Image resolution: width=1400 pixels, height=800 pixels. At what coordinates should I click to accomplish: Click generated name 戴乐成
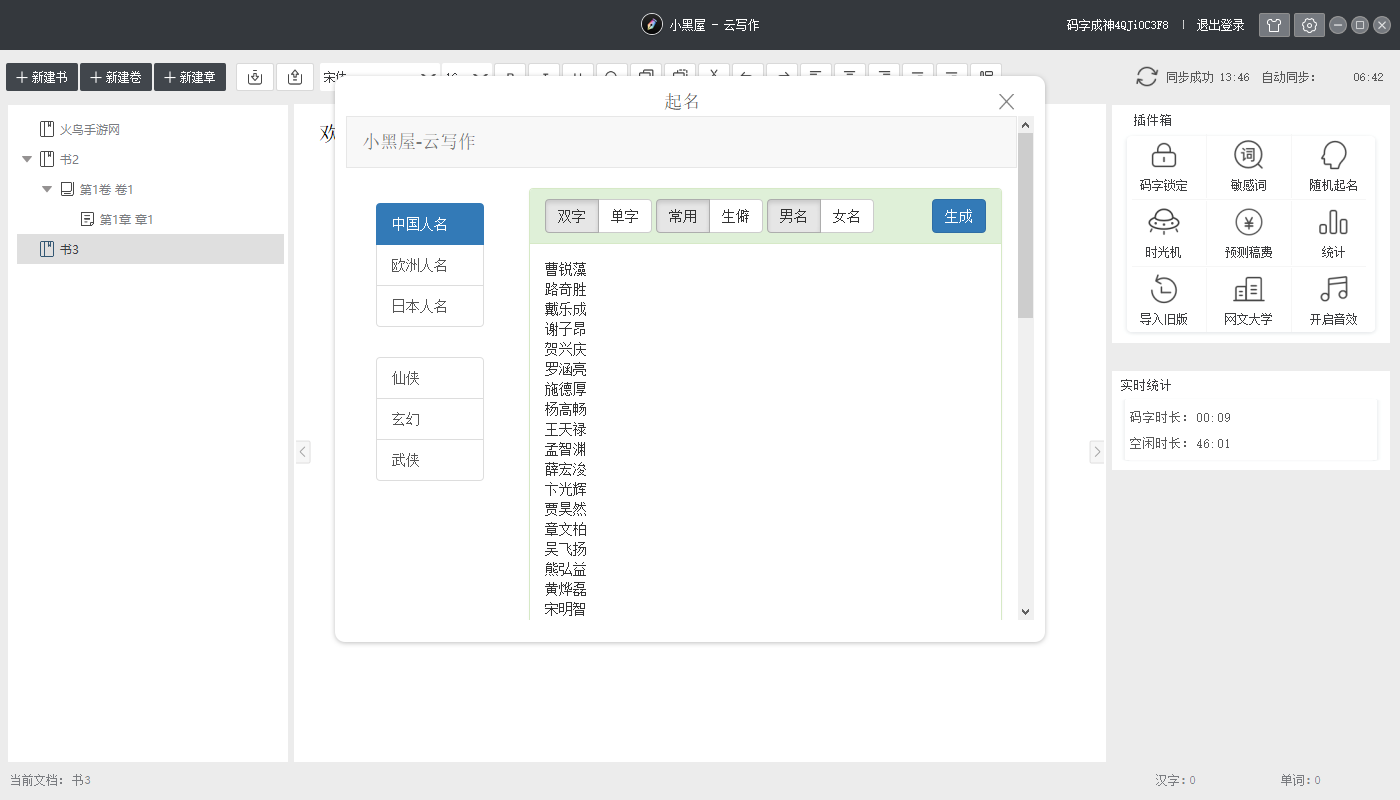566,309
